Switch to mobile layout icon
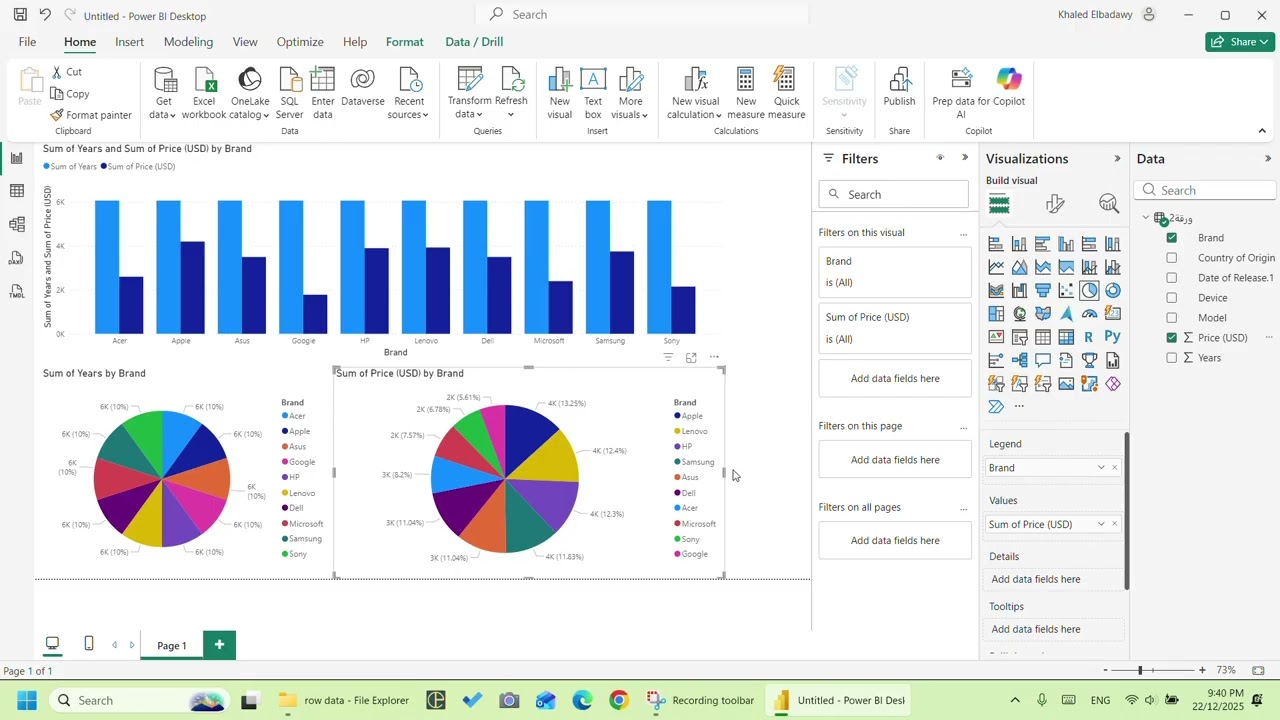1280x720 pixels. (x=89, y=644)
